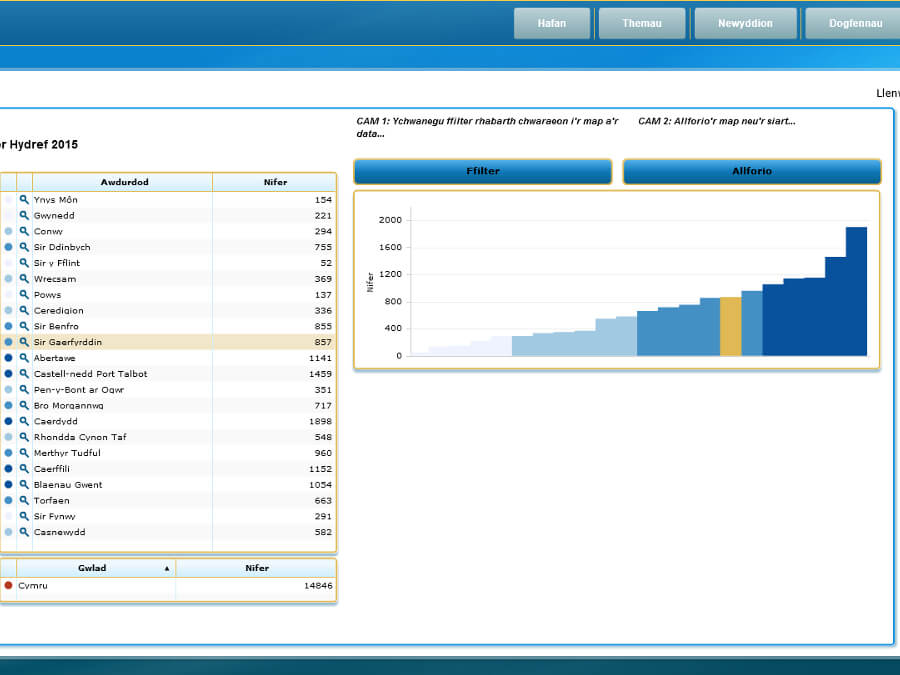Select the Cymru row in country table
900x675 pixels.
pyautogui.click(x=168, y=586)
